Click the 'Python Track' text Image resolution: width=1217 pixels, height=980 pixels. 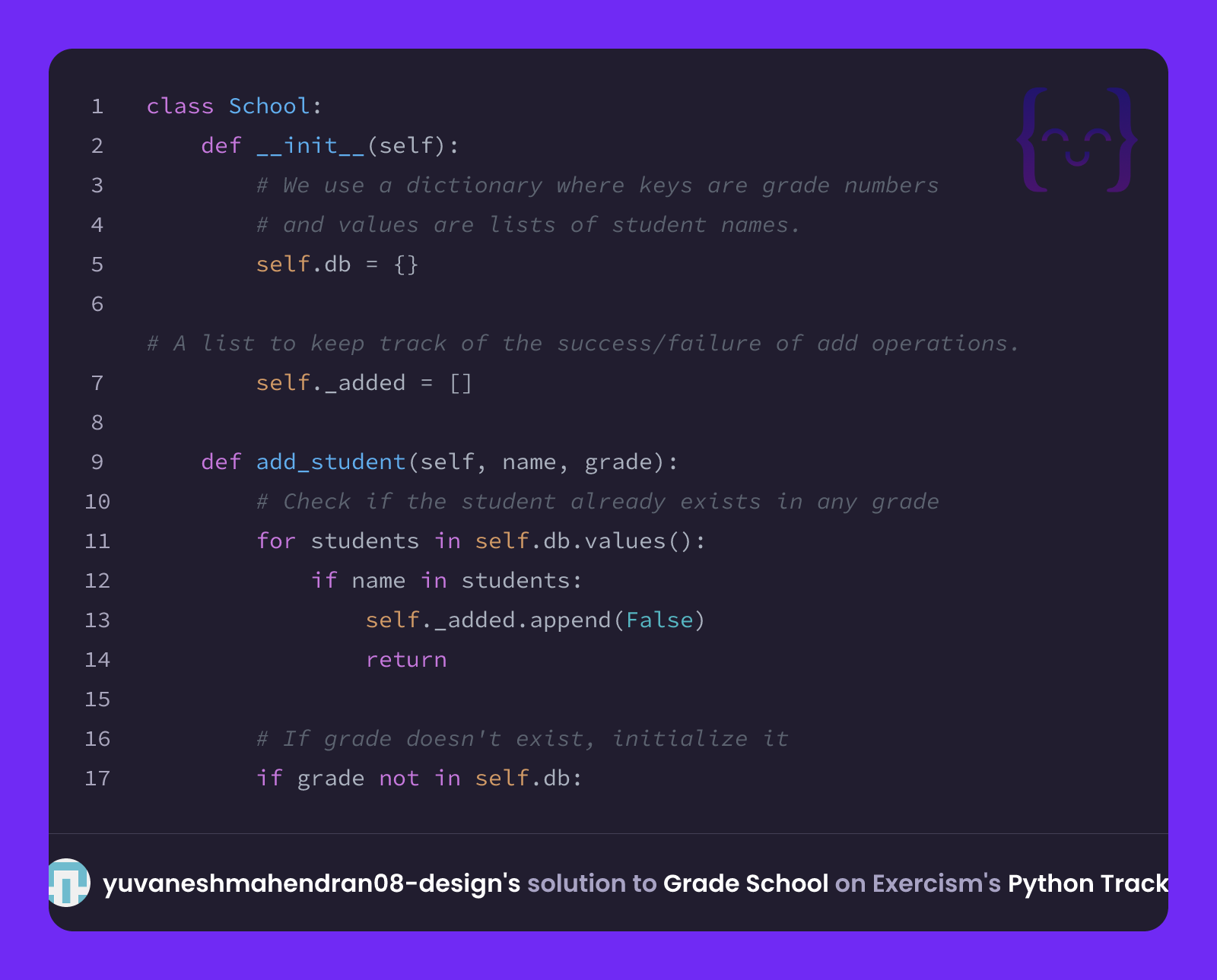tap(1088, 883)
